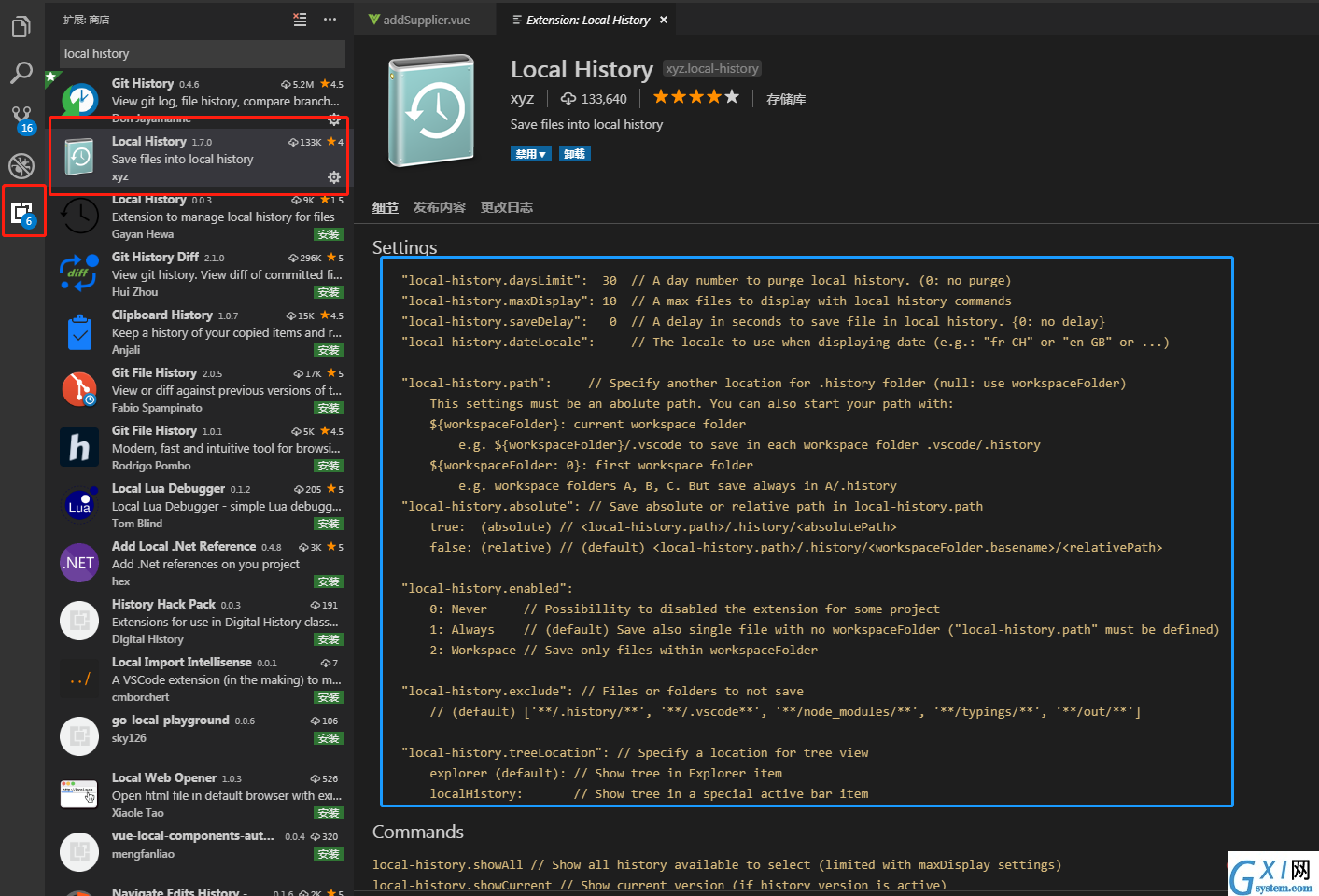This screenshot has width=1319, height=896.
Task: Click the large Local History extension icon
Action: click(x=431, y=111)
